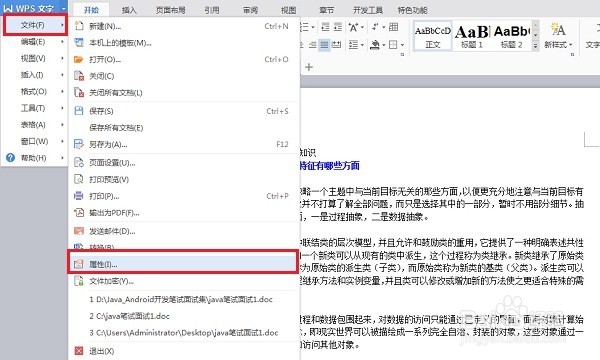Viewport: 600px width, 360px height.
Task: Apply the 标题 2 style thumbnail
Action: [512, 36]
